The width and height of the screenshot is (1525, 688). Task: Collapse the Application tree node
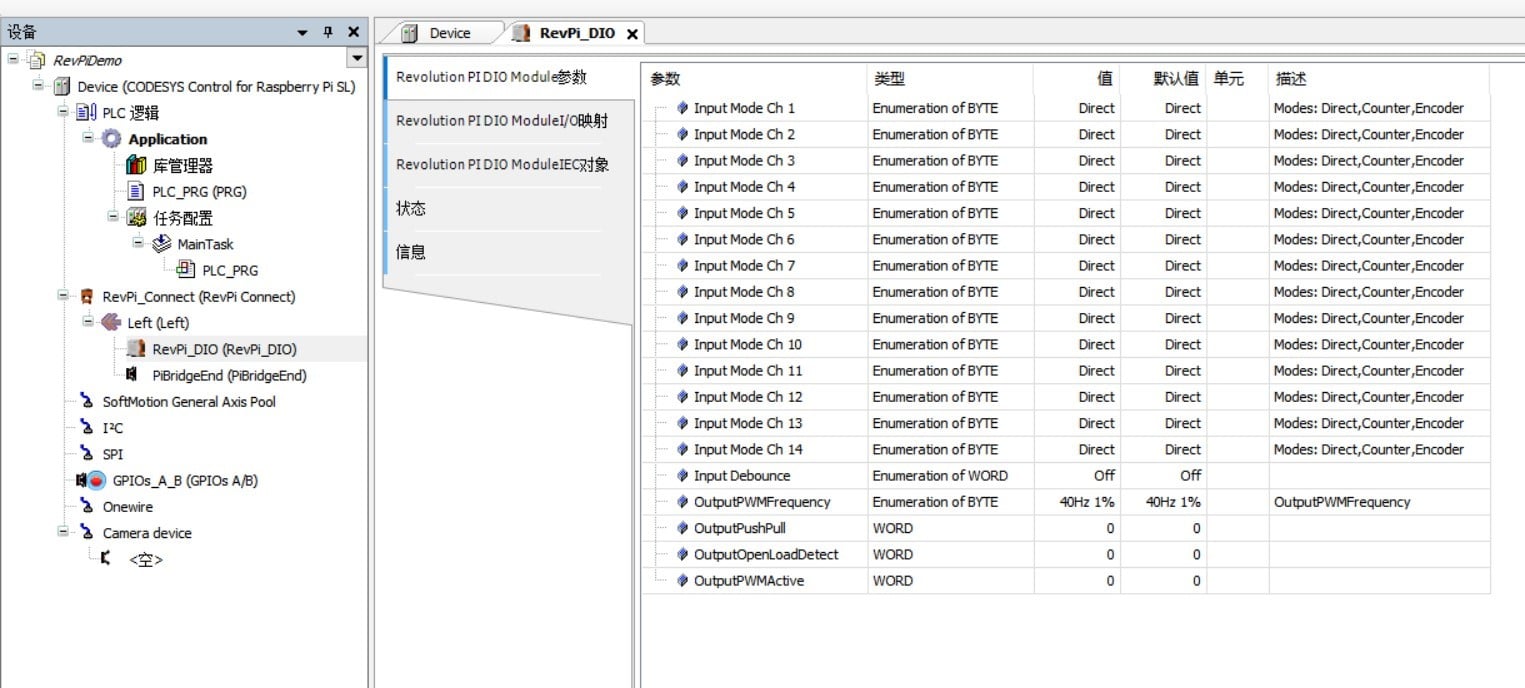[x=88, y=138]
